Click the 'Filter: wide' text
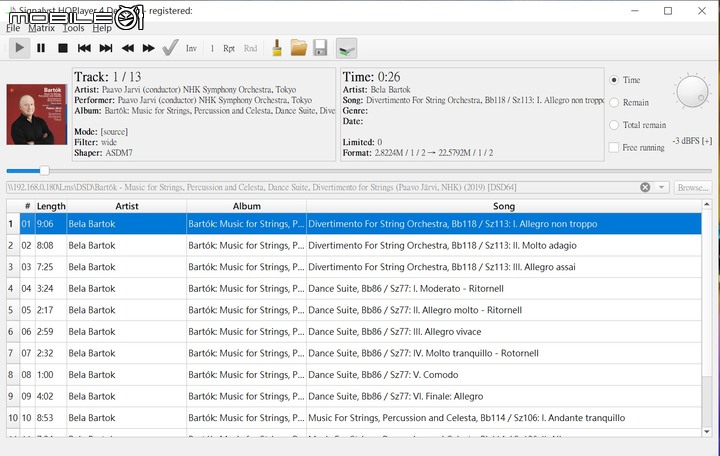This screenshot has width=720, height=456. pos(96,142)
